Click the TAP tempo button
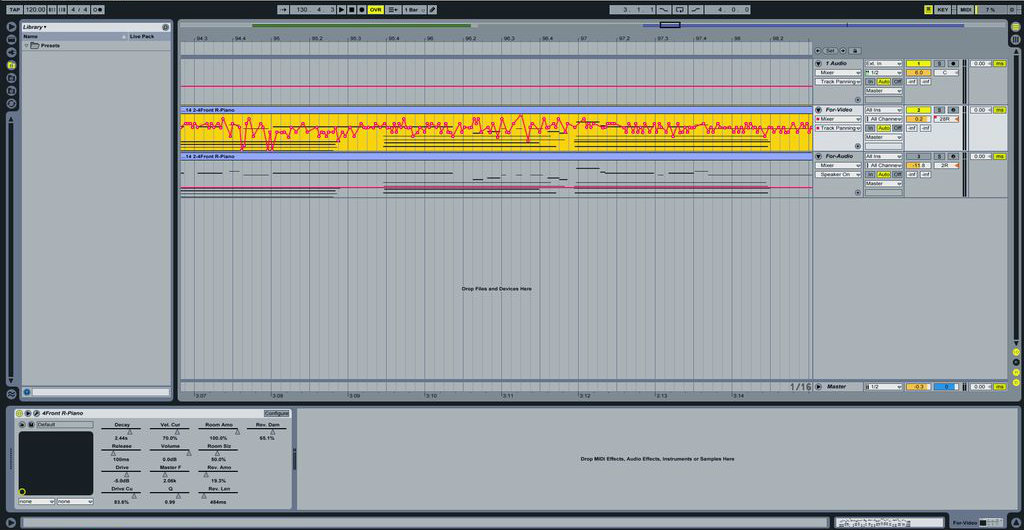1024x530 pixels. pyautogui.click(x=14, y=10)
